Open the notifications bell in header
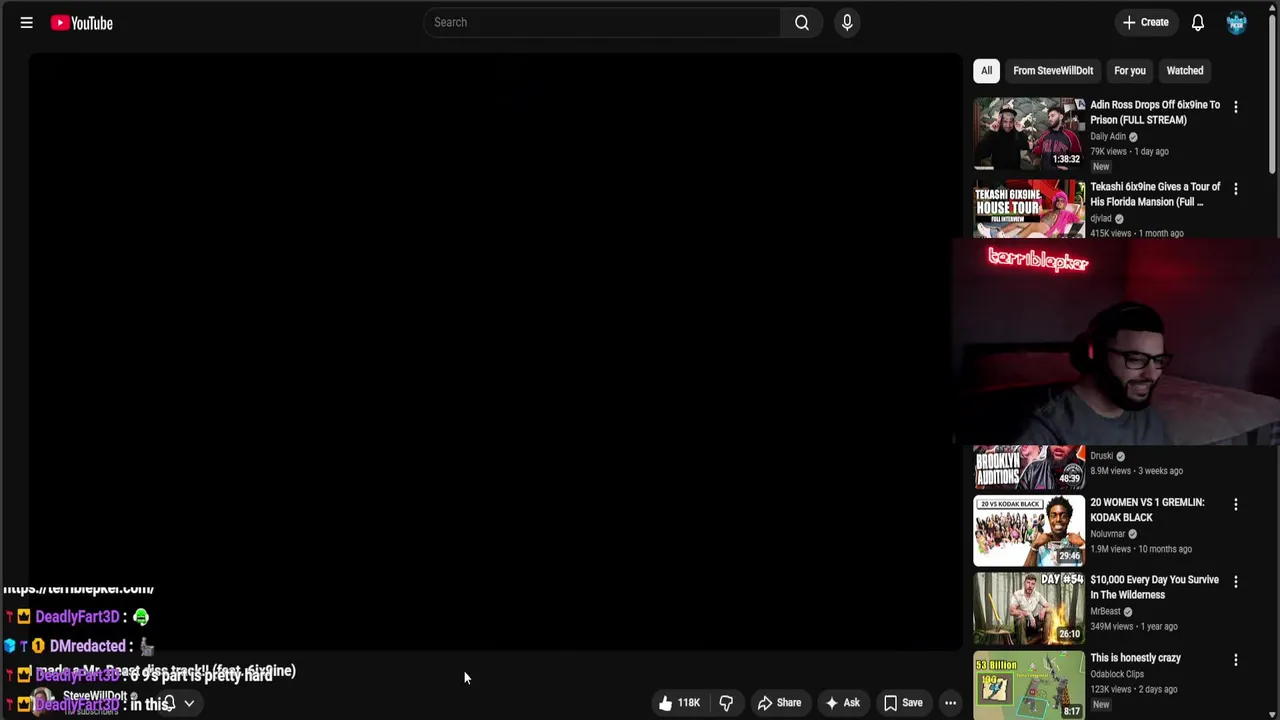1280x720 pixels. tap(1198, 22)
